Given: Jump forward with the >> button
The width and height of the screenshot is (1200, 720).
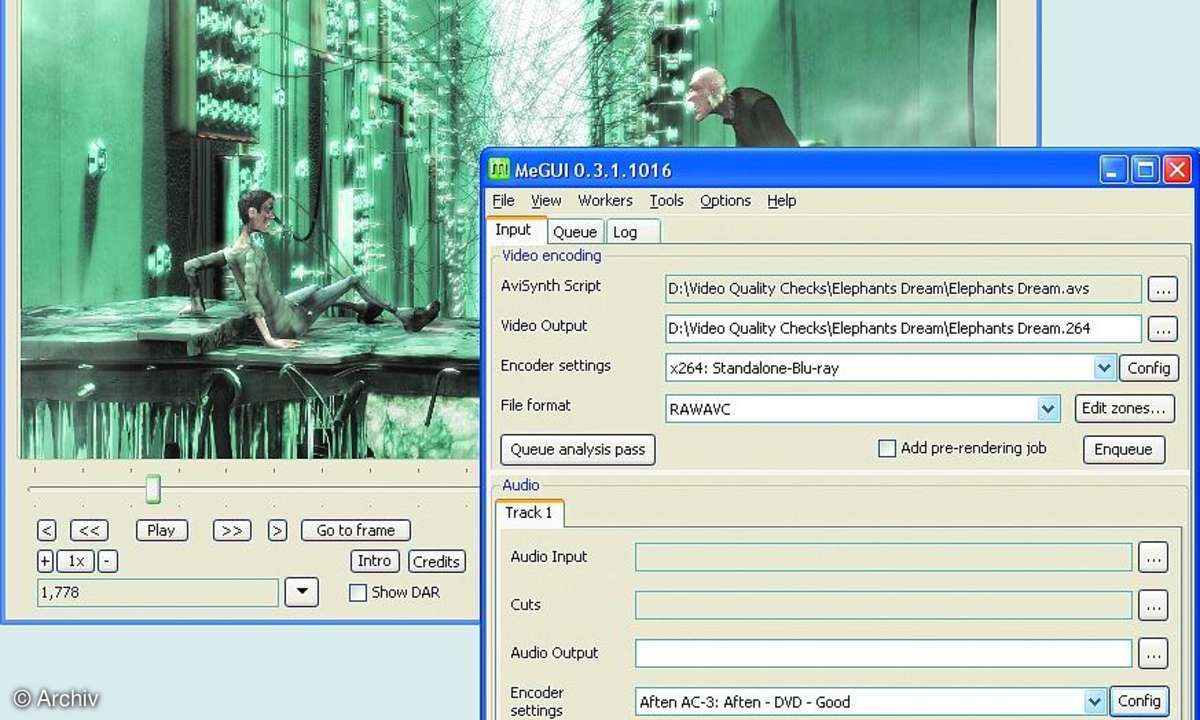Looking at the screenshot, I should (x=231, y=531).
